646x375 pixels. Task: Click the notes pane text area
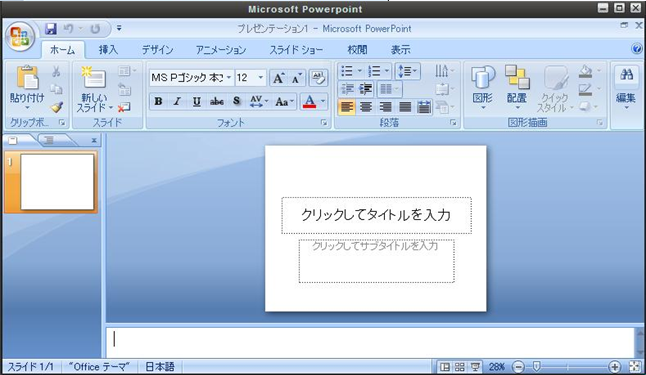pos(370,342)
